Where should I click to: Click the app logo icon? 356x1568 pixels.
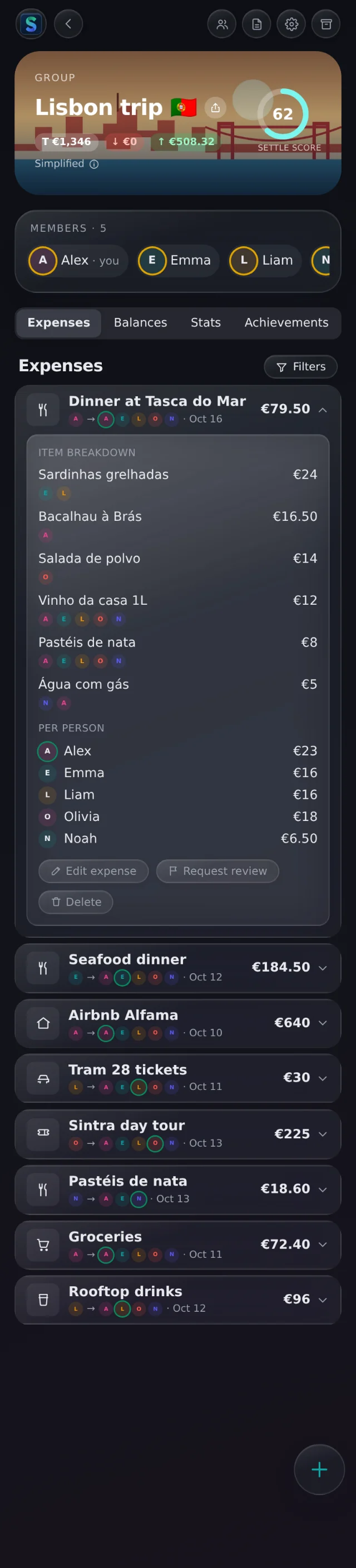[x=31, y=24]
